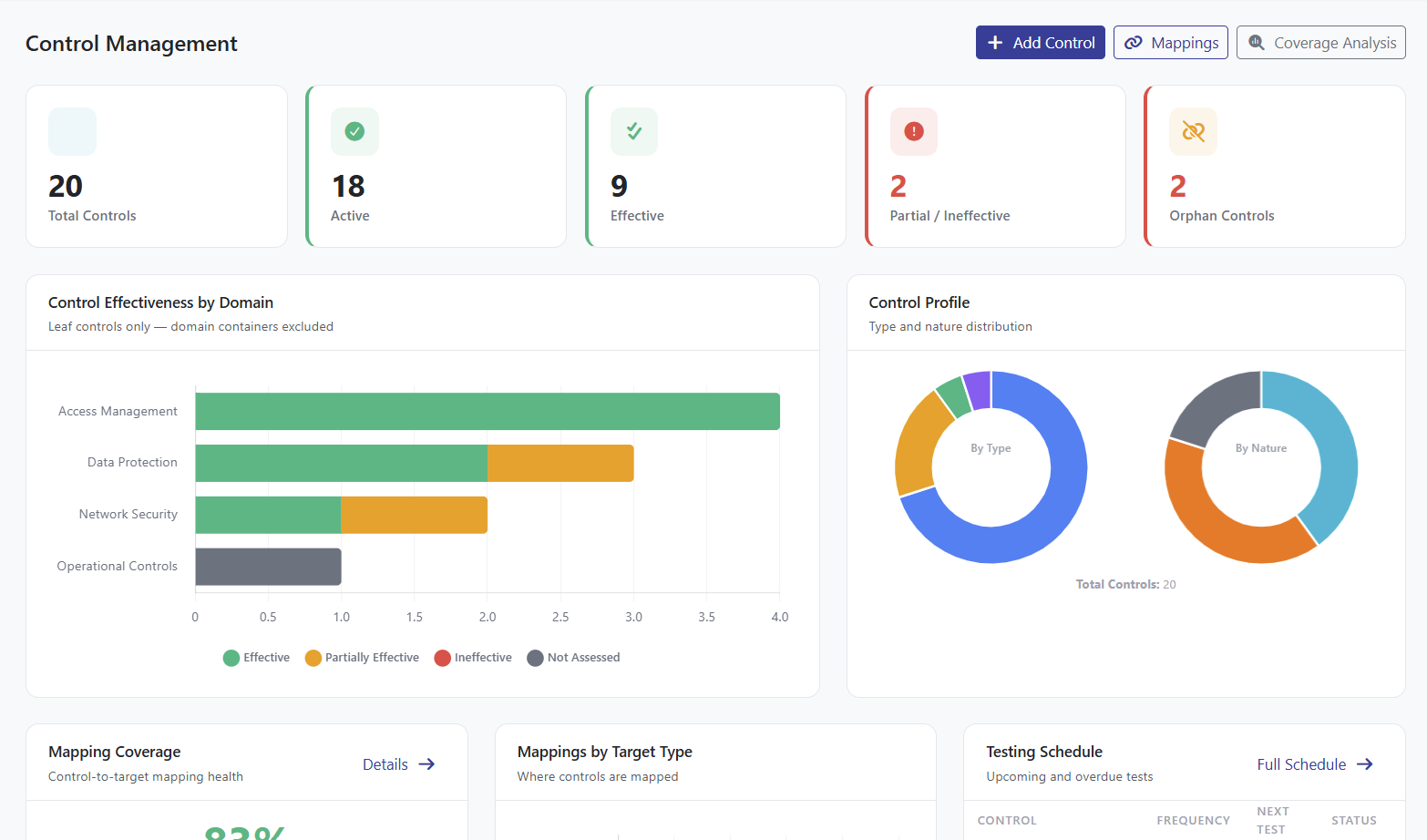Click the green check circle Active icon
Viewport: 1427px width, 840px height.
pyautogui.click(x=354, y=131)
